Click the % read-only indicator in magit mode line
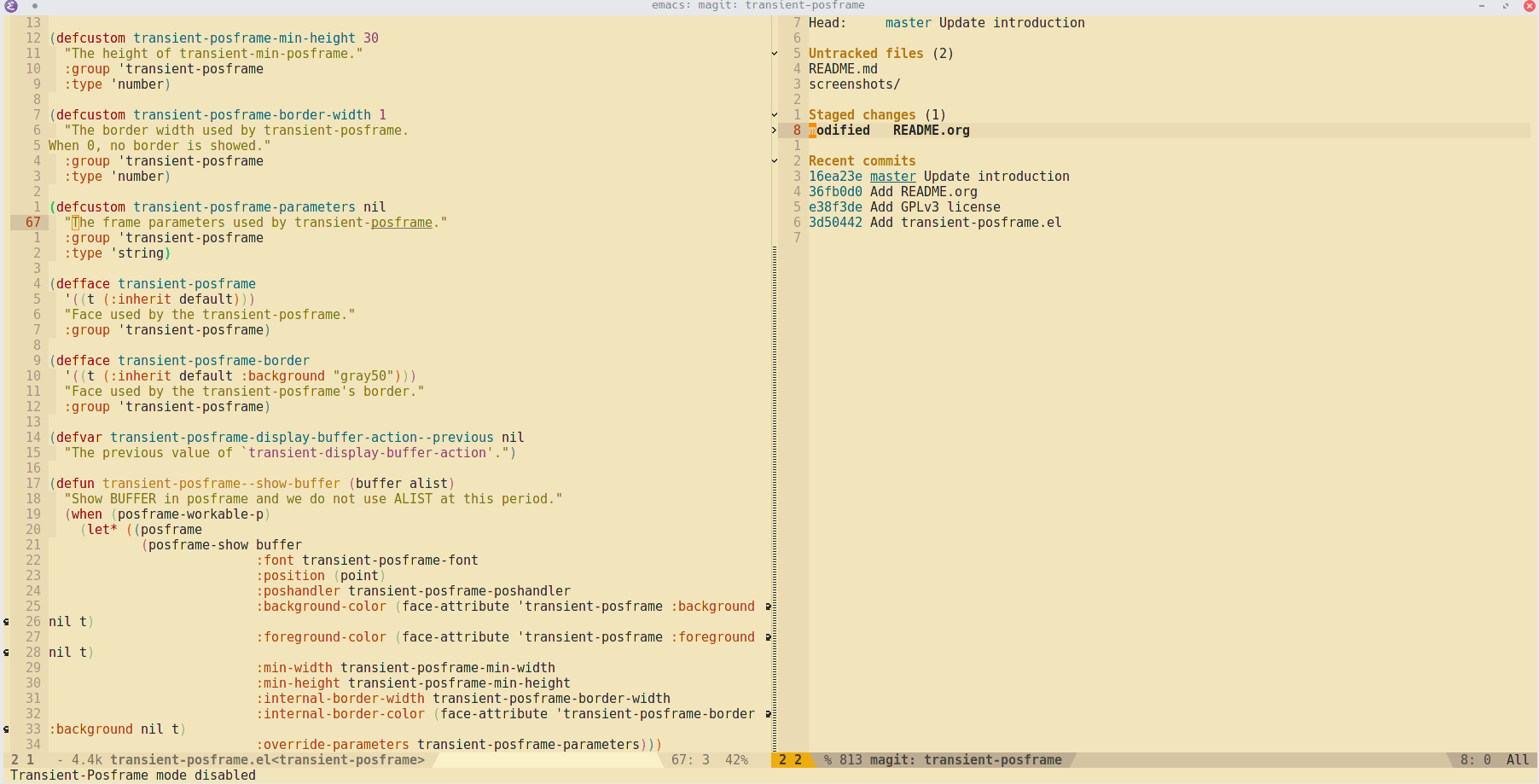 point(828,760)
